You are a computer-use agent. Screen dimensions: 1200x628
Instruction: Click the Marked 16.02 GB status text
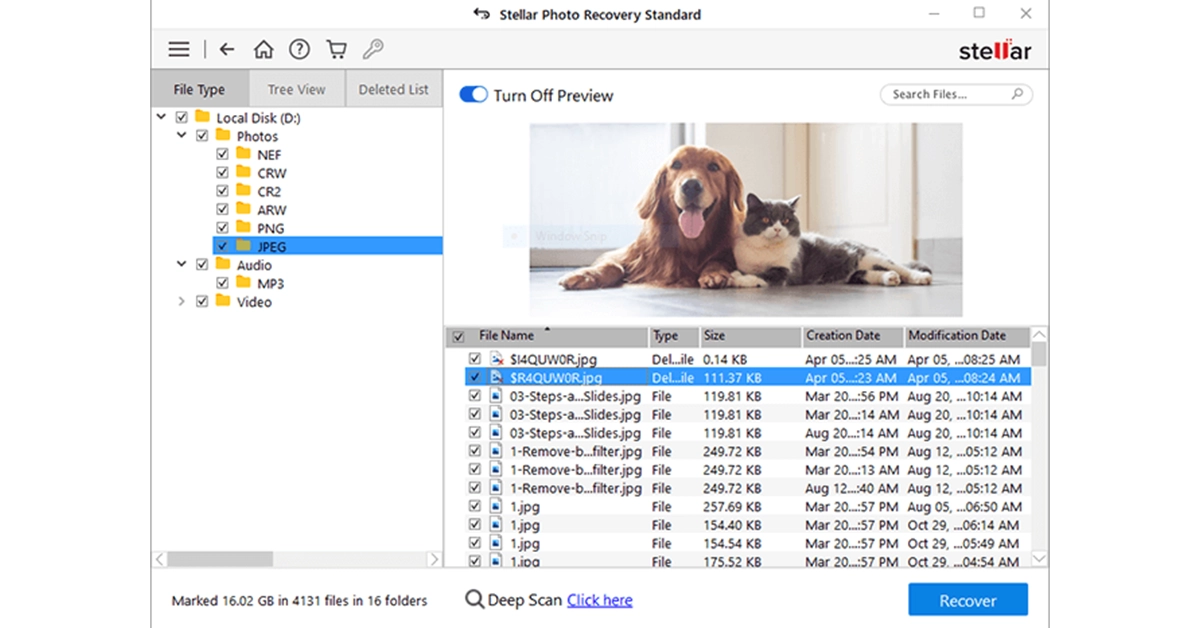pos(299,601)
